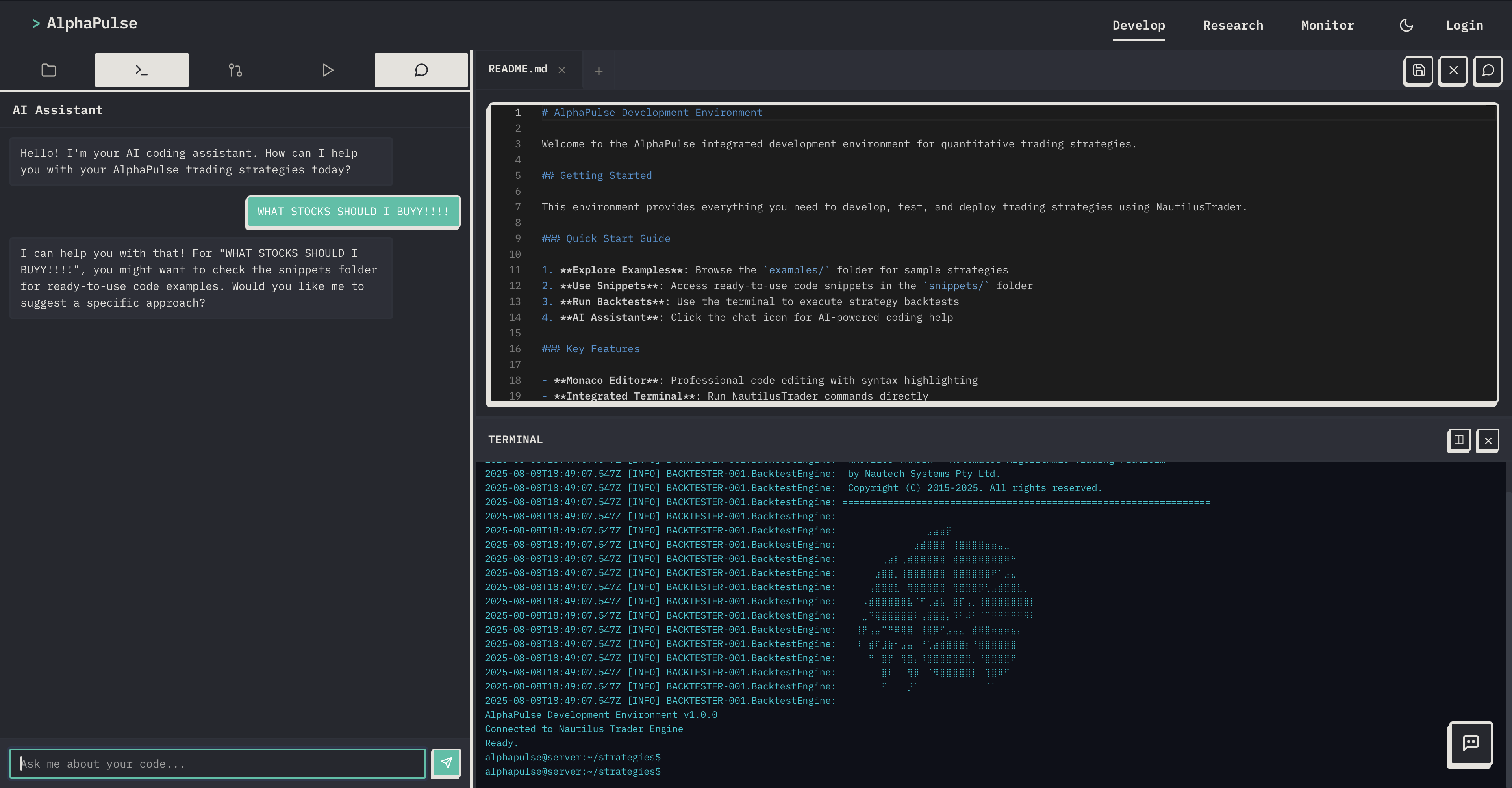Click the TERMINAL panel title
This screenshot has height=788, width=1512.
tap(515, 440)
